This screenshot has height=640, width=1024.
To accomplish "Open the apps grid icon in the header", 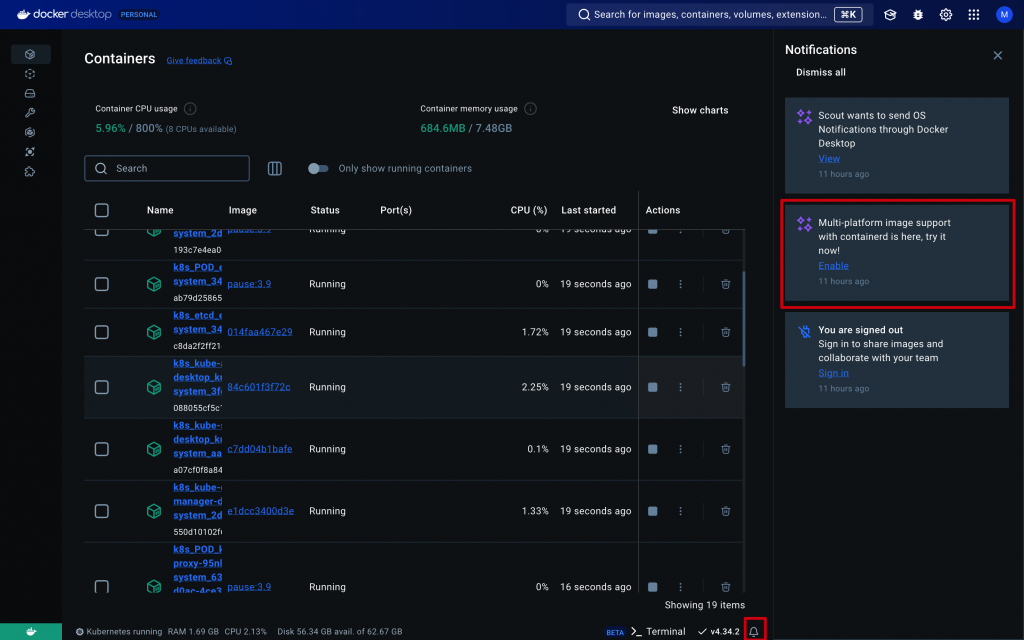I will pos(974,14).
